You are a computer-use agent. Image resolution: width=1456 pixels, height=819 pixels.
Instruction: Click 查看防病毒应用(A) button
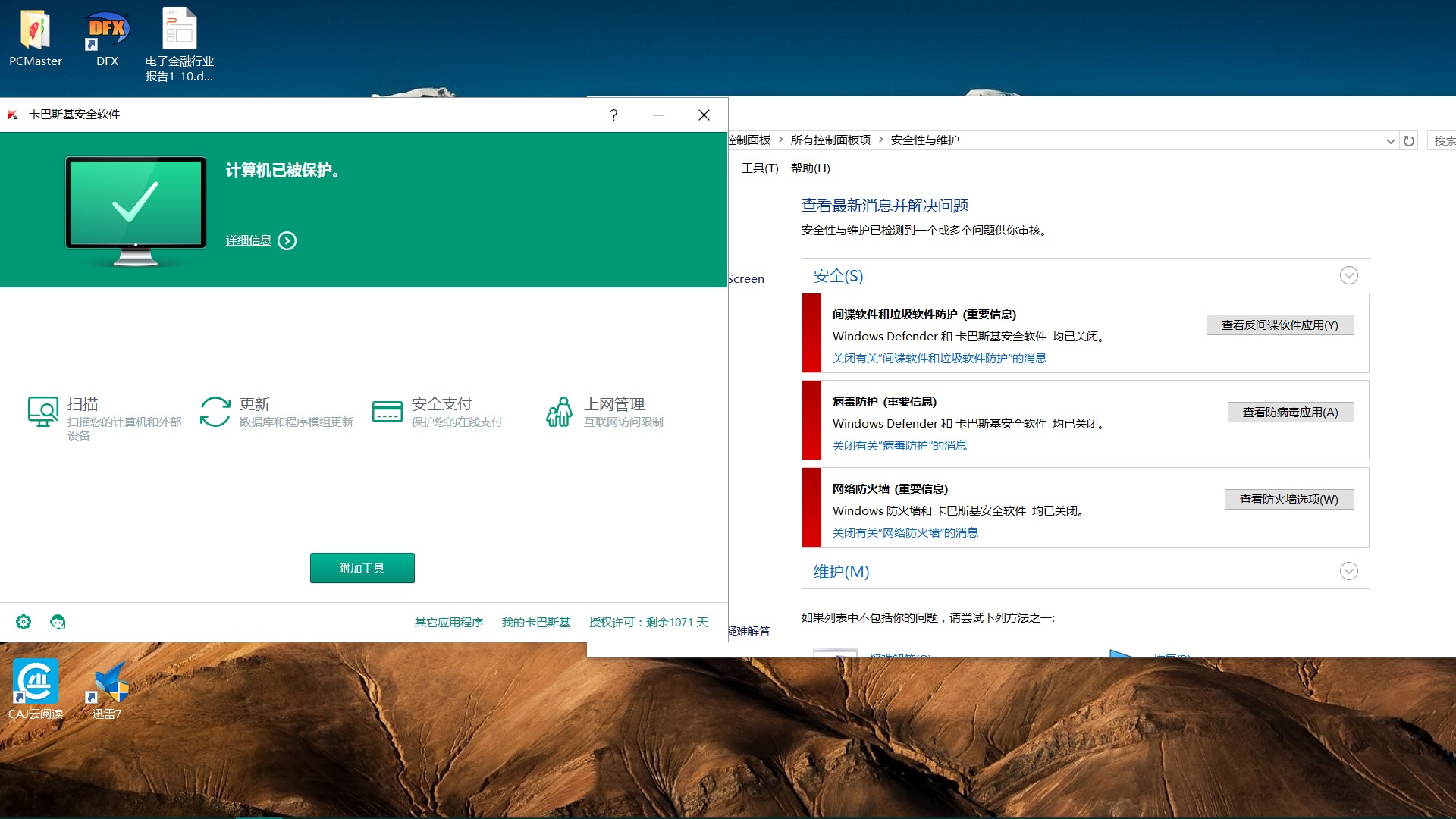point(1290,412)
